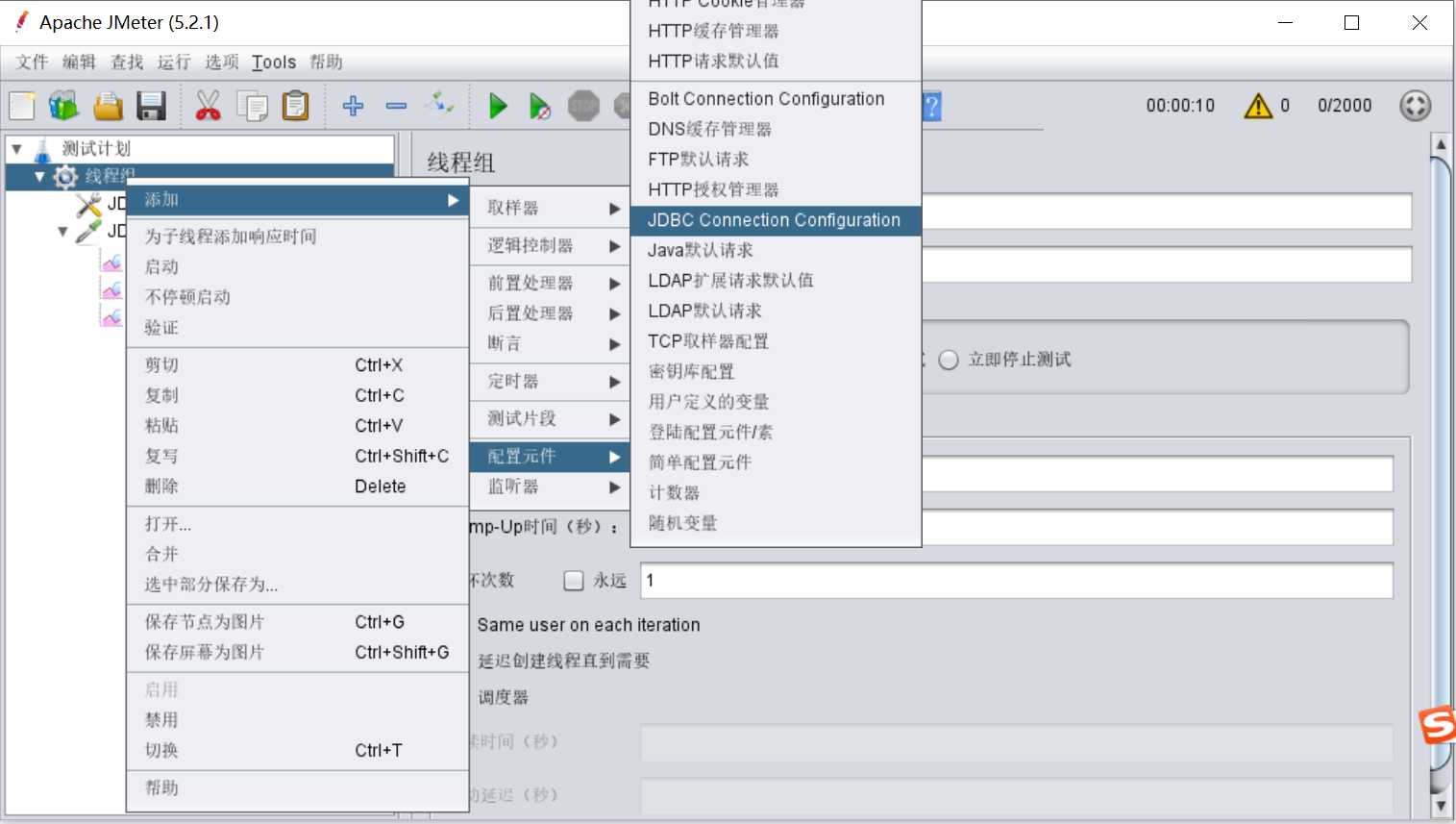
Task: Open the 编辑 menu
Action: point(79,62)
